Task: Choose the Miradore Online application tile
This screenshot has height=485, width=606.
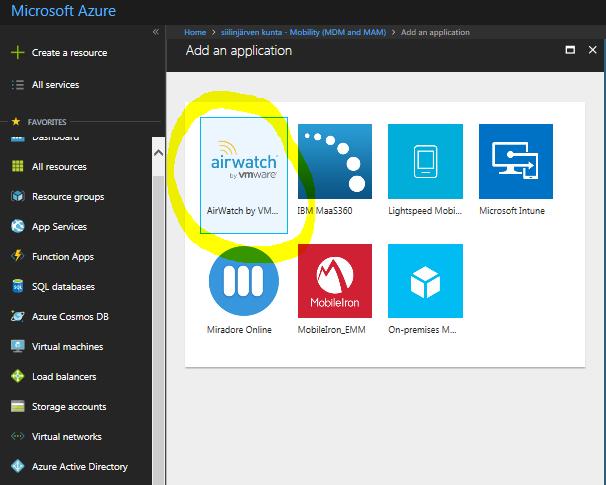Action: click(x=243, y=290)
